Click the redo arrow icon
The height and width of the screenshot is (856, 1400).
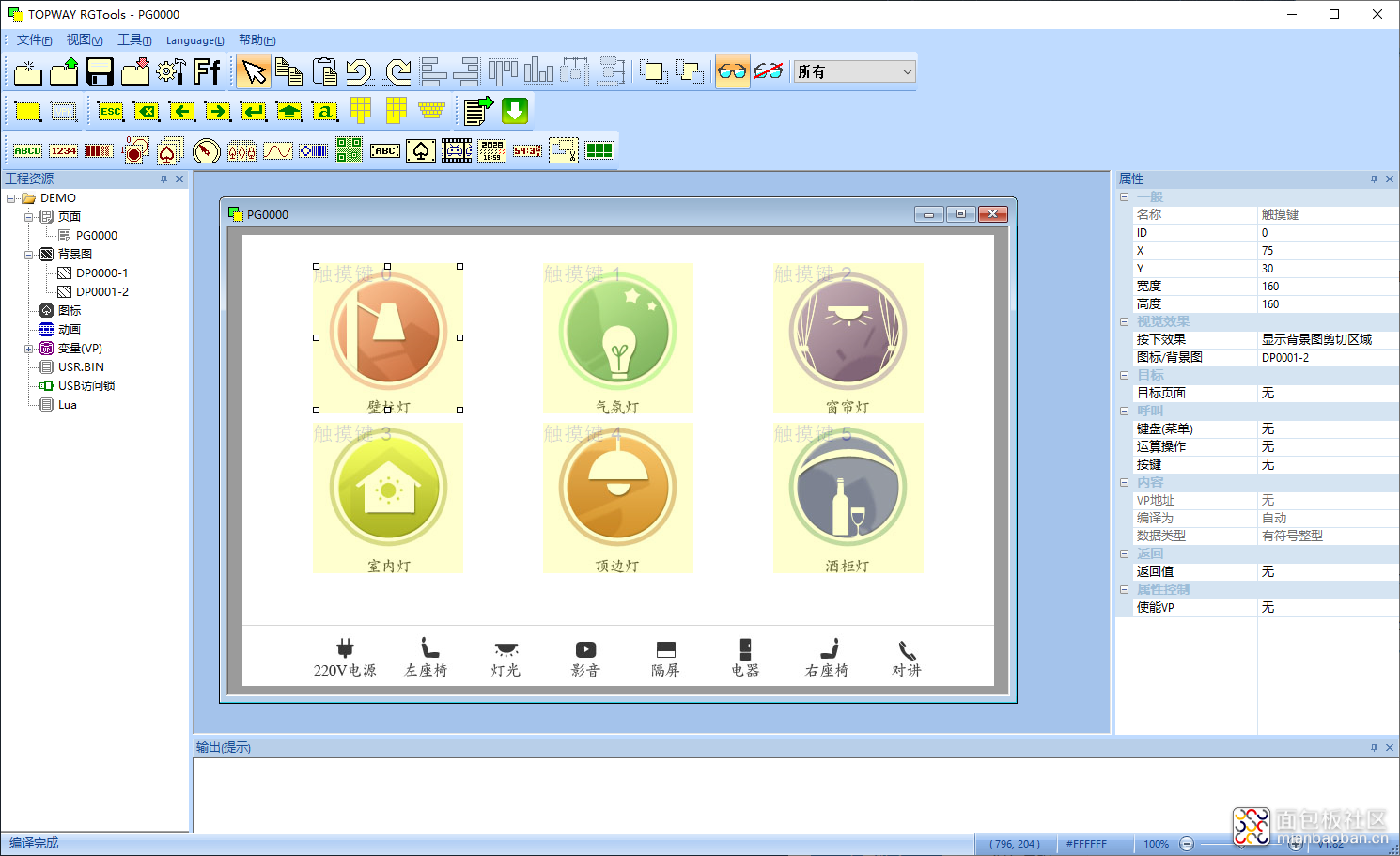coord(397,71)
